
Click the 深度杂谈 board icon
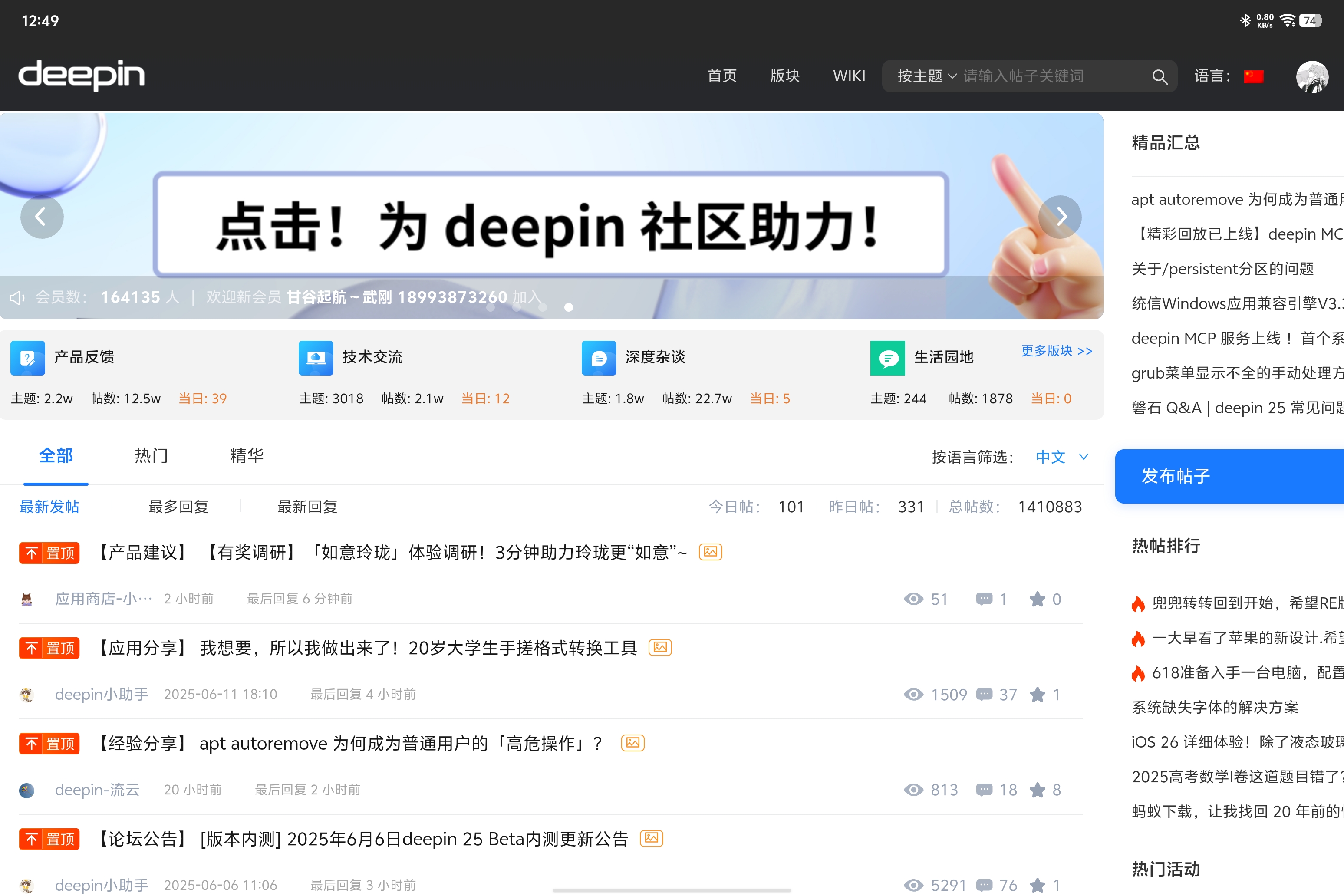[x=599, y=358]
